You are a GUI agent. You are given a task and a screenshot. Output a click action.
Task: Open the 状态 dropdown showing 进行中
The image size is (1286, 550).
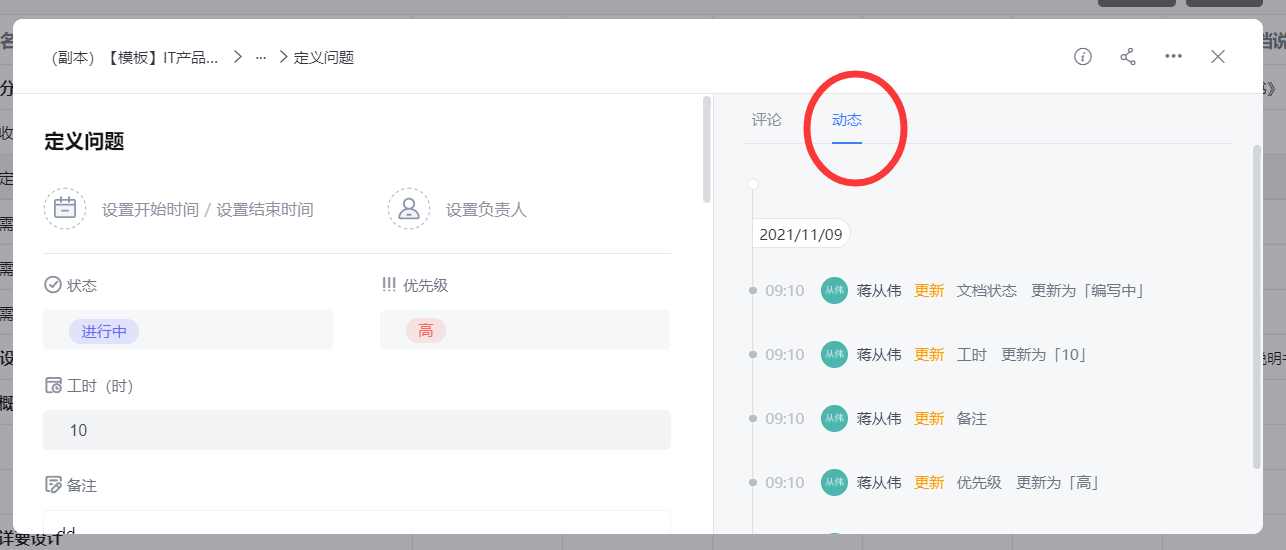188,331
